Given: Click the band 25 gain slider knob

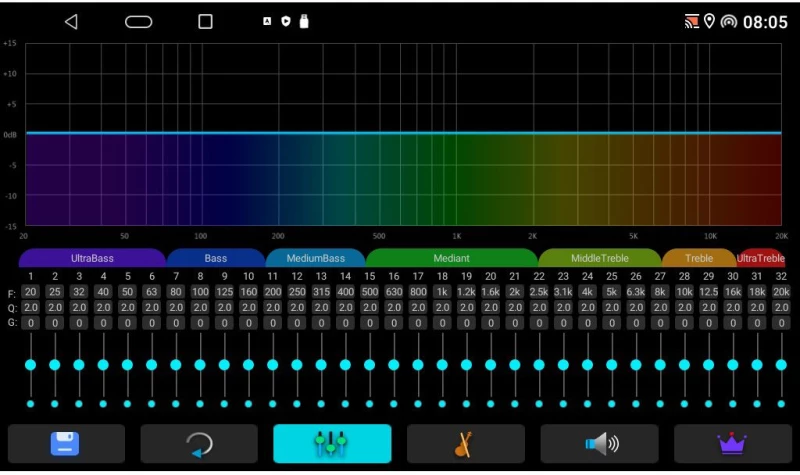Looking at the screenshot, I should coord(612,365).
